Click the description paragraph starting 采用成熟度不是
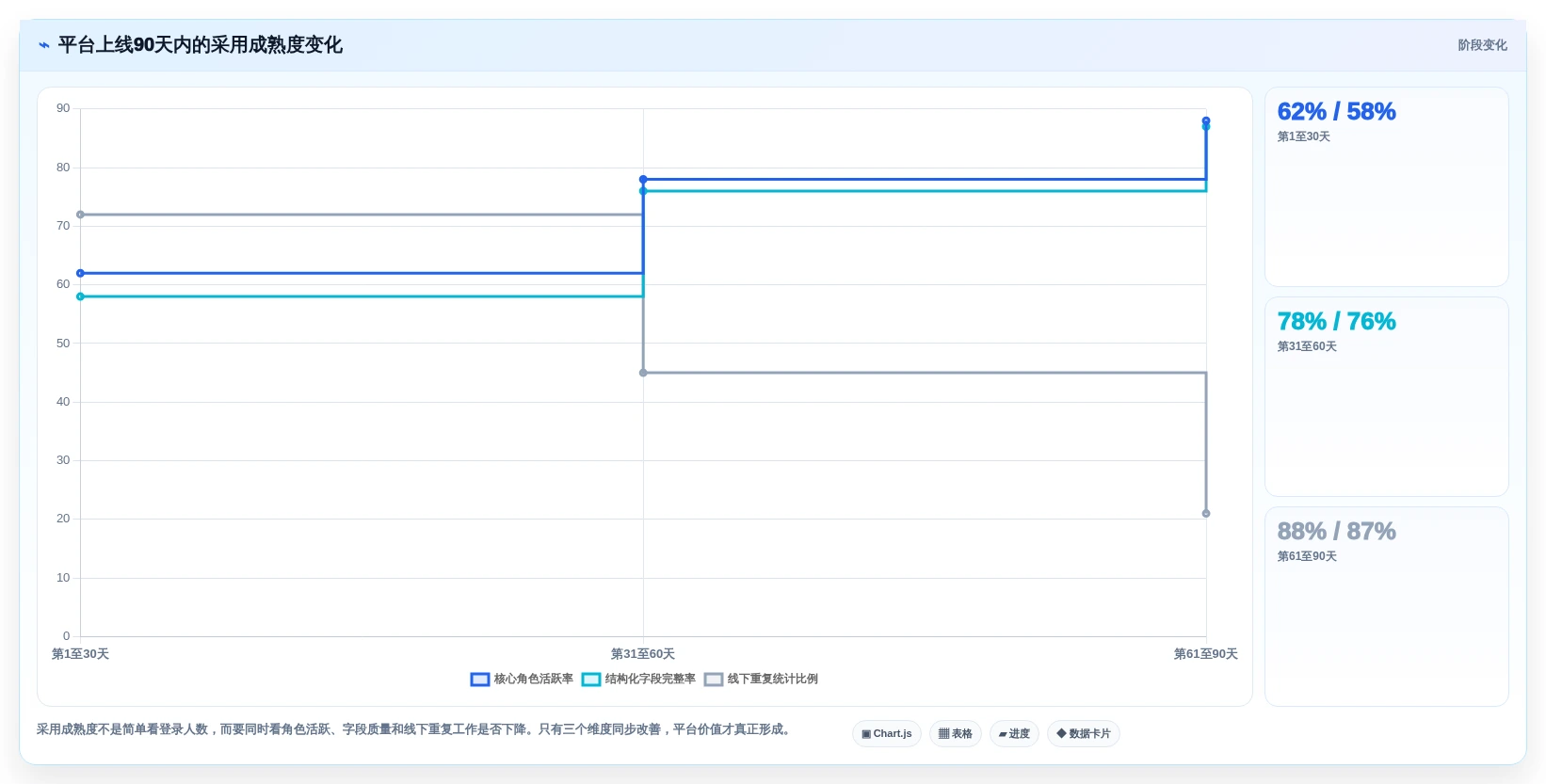 [415, 730]
